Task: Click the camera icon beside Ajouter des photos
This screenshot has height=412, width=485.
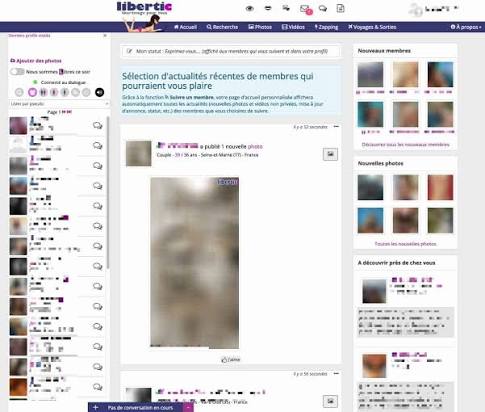Action: click(x=13, y=61)
